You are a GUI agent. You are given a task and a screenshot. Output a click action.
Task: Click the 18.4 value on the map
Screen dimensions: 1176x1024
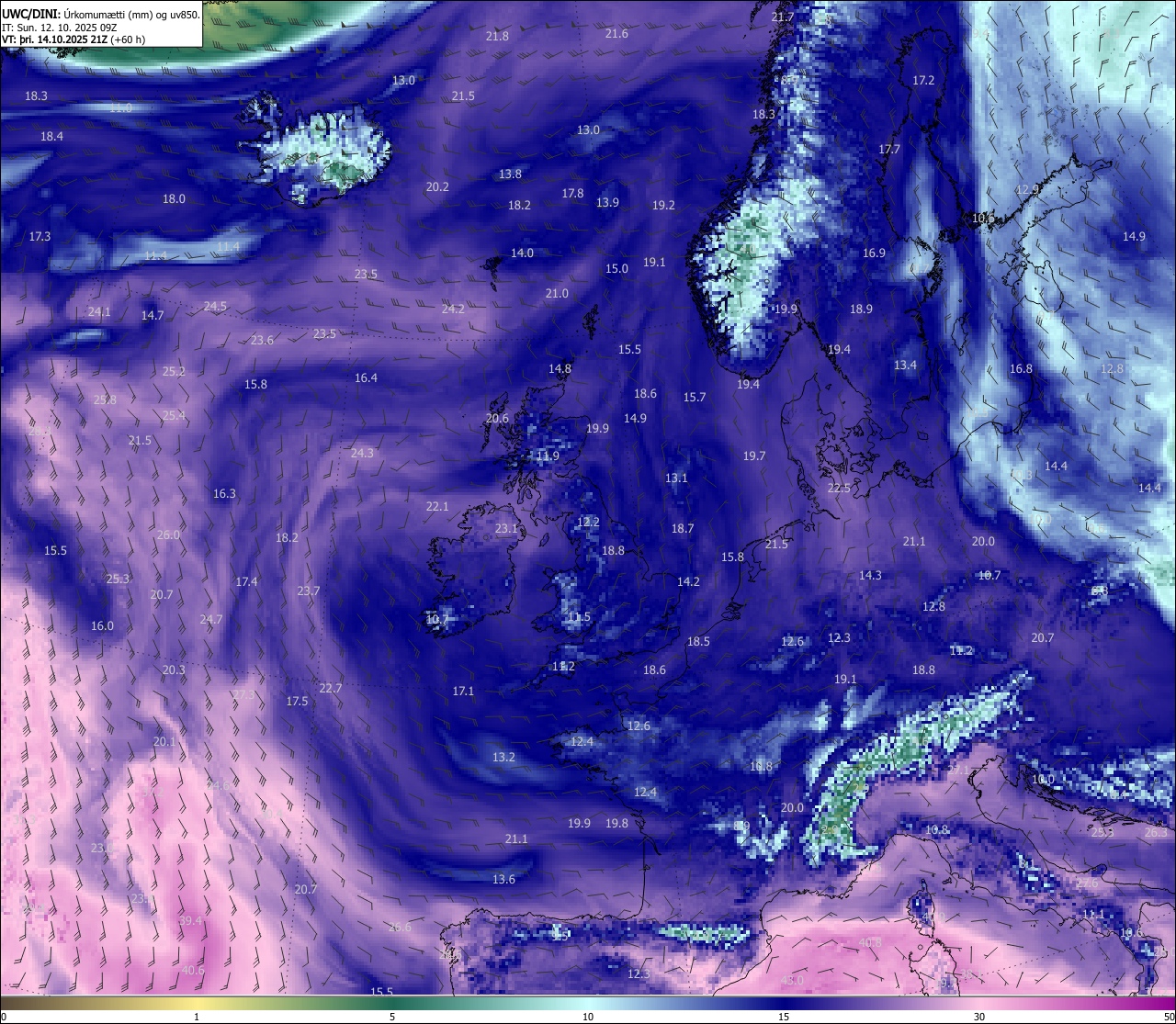click(51, 136)
